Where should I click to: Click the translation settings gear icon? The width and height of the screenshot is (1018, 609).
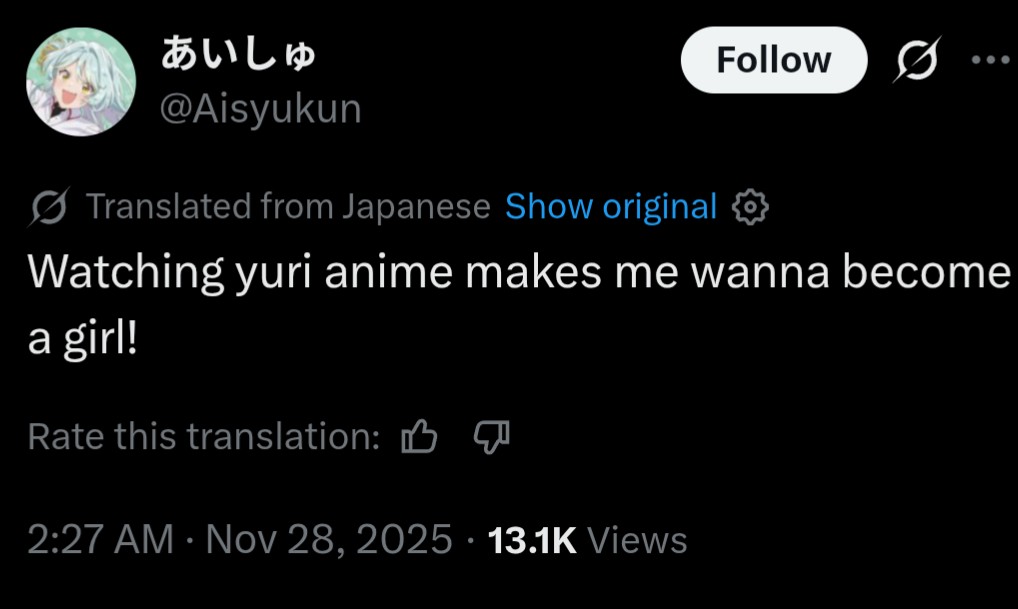click(x=750, y=207)
